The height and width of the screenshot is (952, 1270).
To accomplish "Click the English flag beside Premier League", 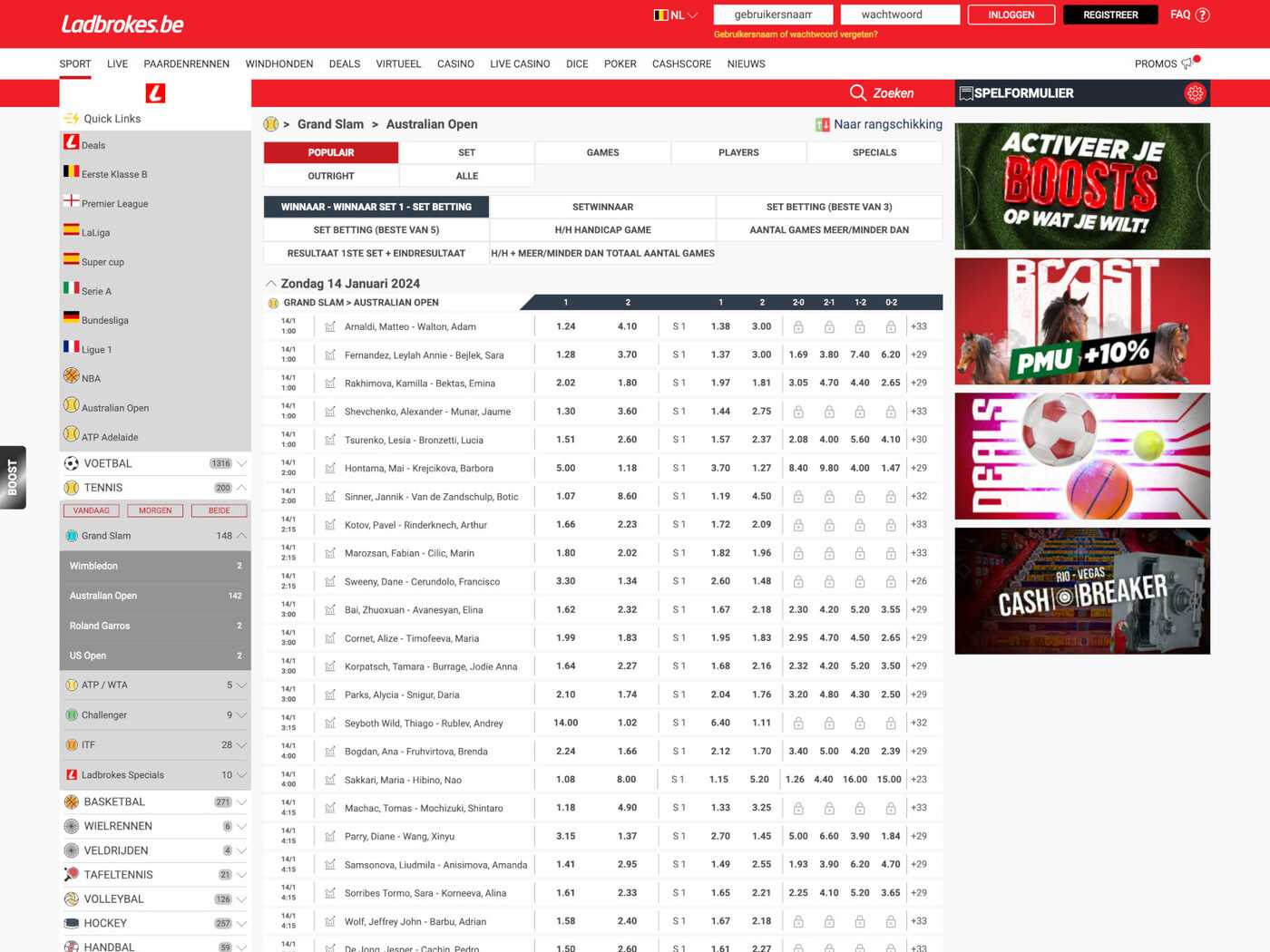I will 71,200.
